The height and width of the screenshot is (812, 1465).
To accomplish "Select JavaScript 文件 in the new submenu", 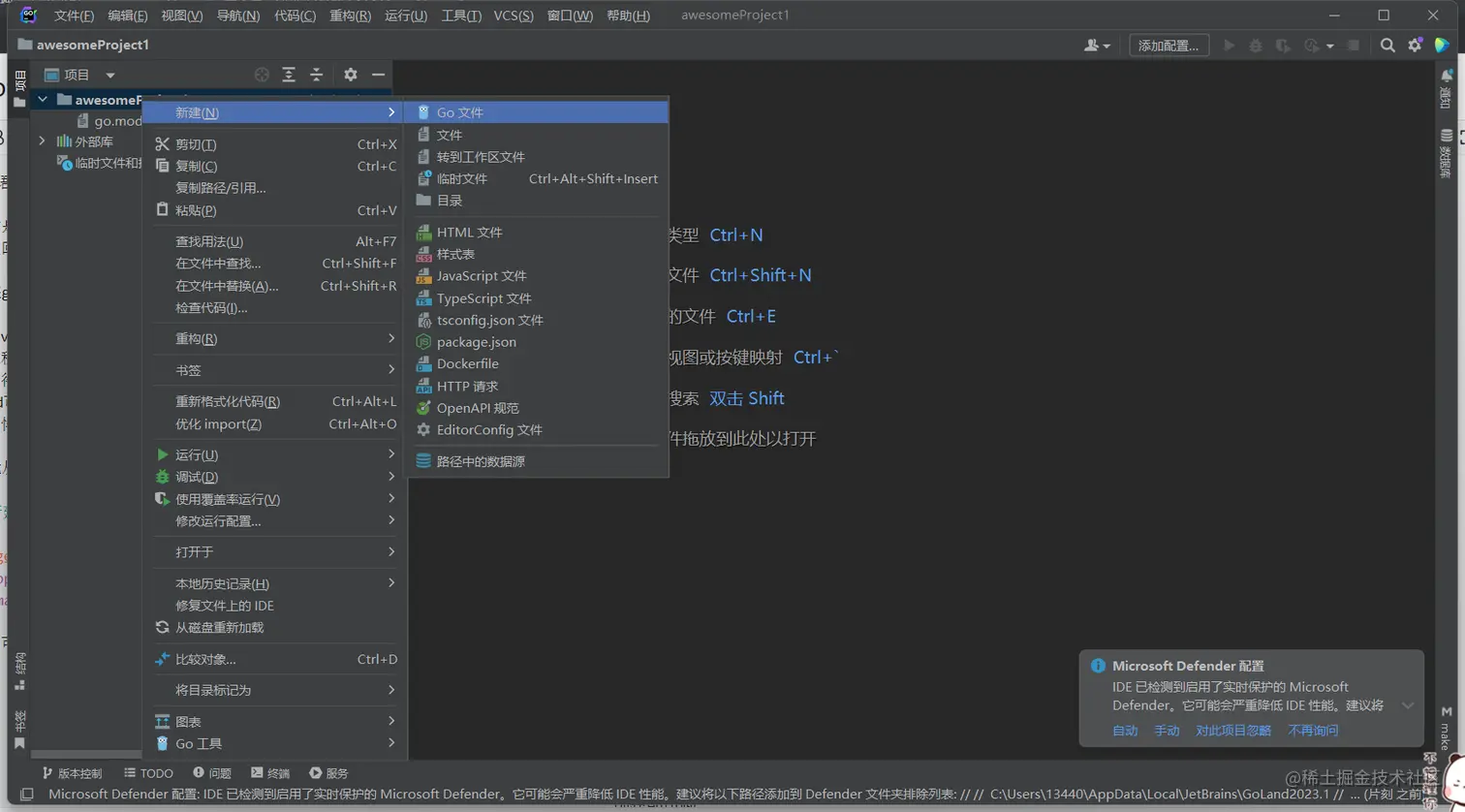I will [x=538, y=276].
